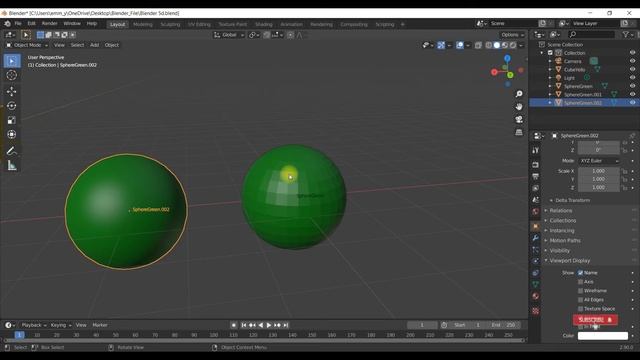Expand the Instancing panel
Viewport: 640px width, 360px height.
(562, 231)
